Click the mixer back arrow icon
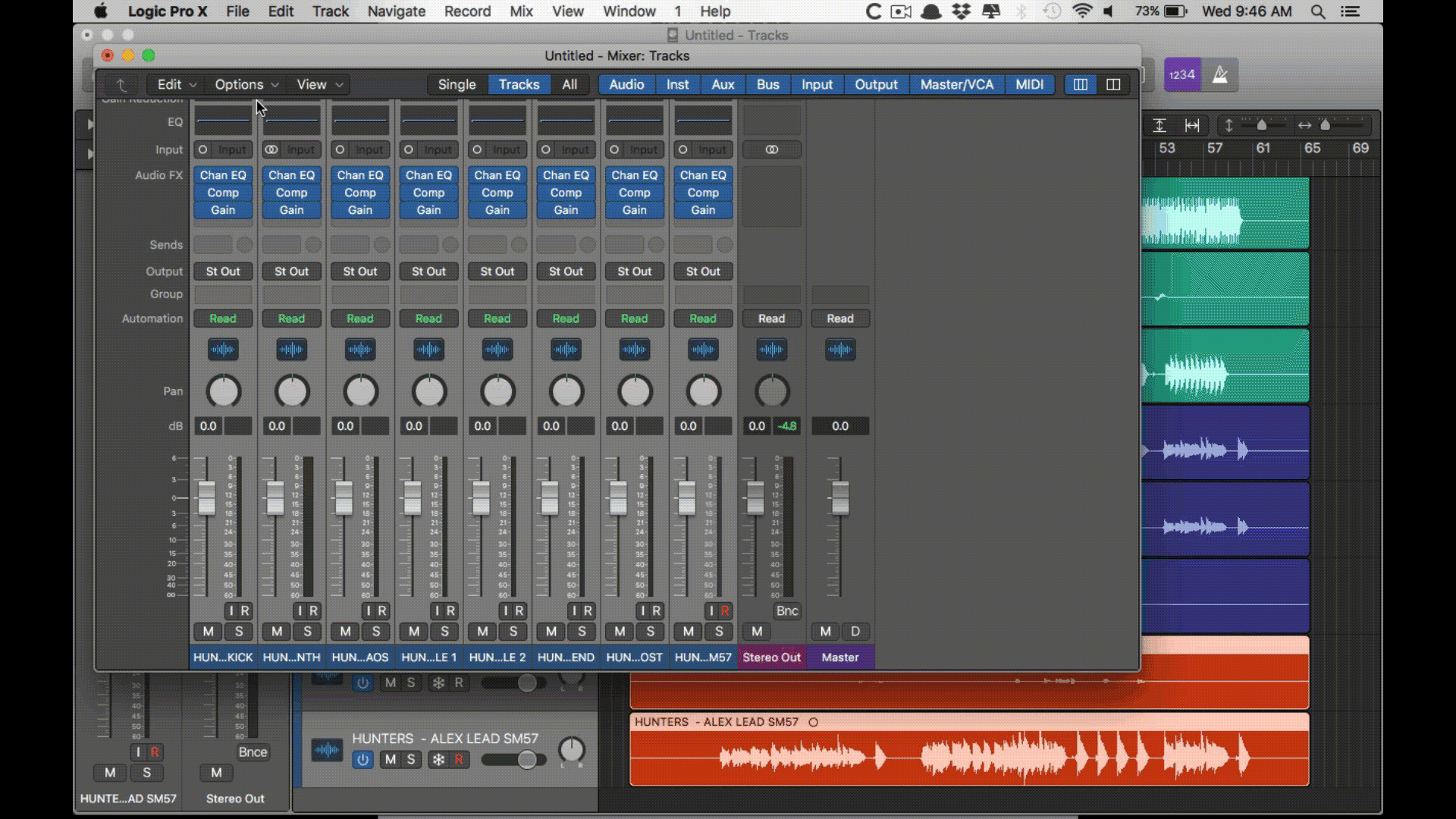This screenshot has width=1456, height=819. pos(121,84)
